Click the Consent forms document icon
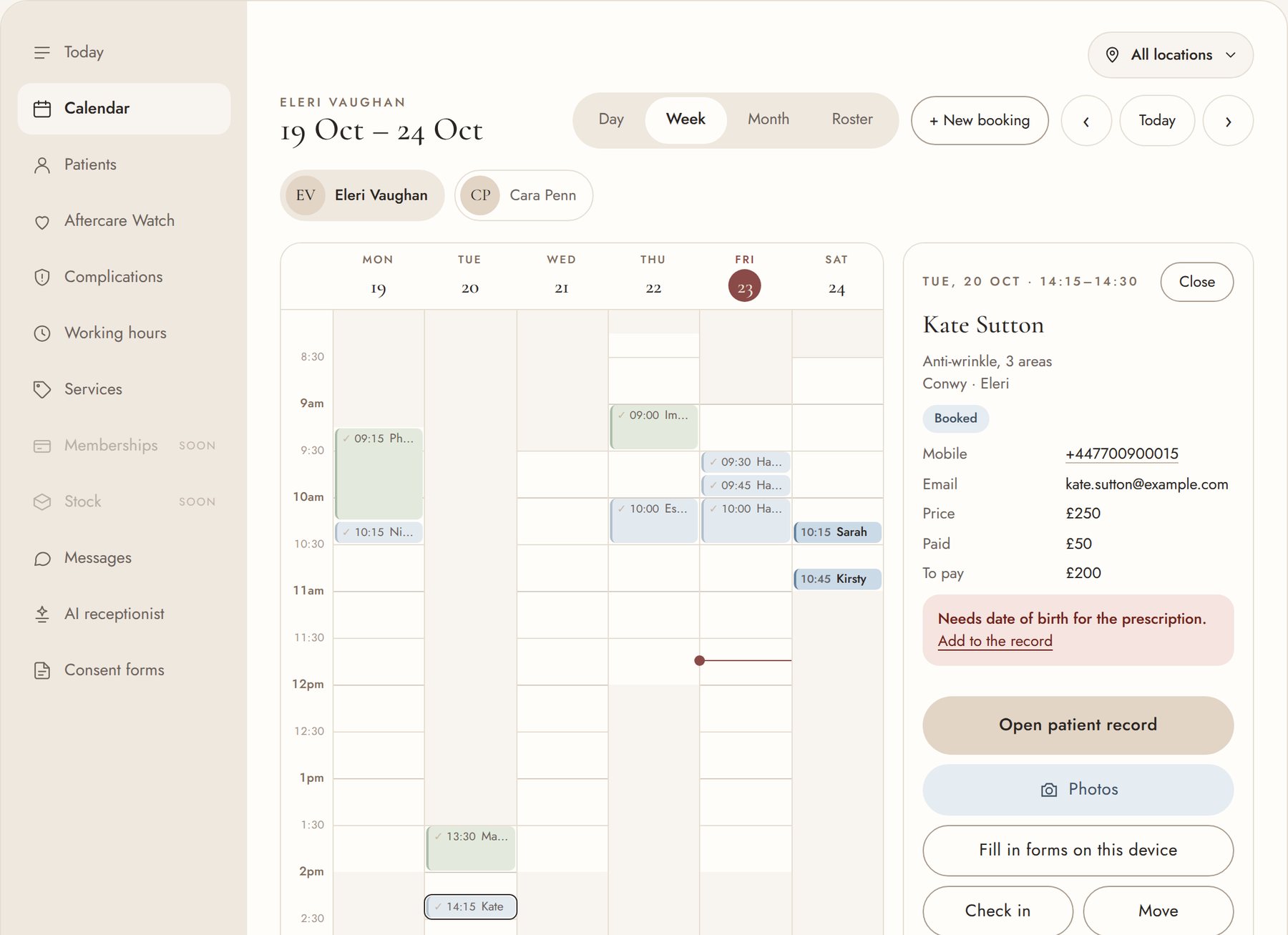Viewport: 1288px width, 935px height. (x=42, y=670)
